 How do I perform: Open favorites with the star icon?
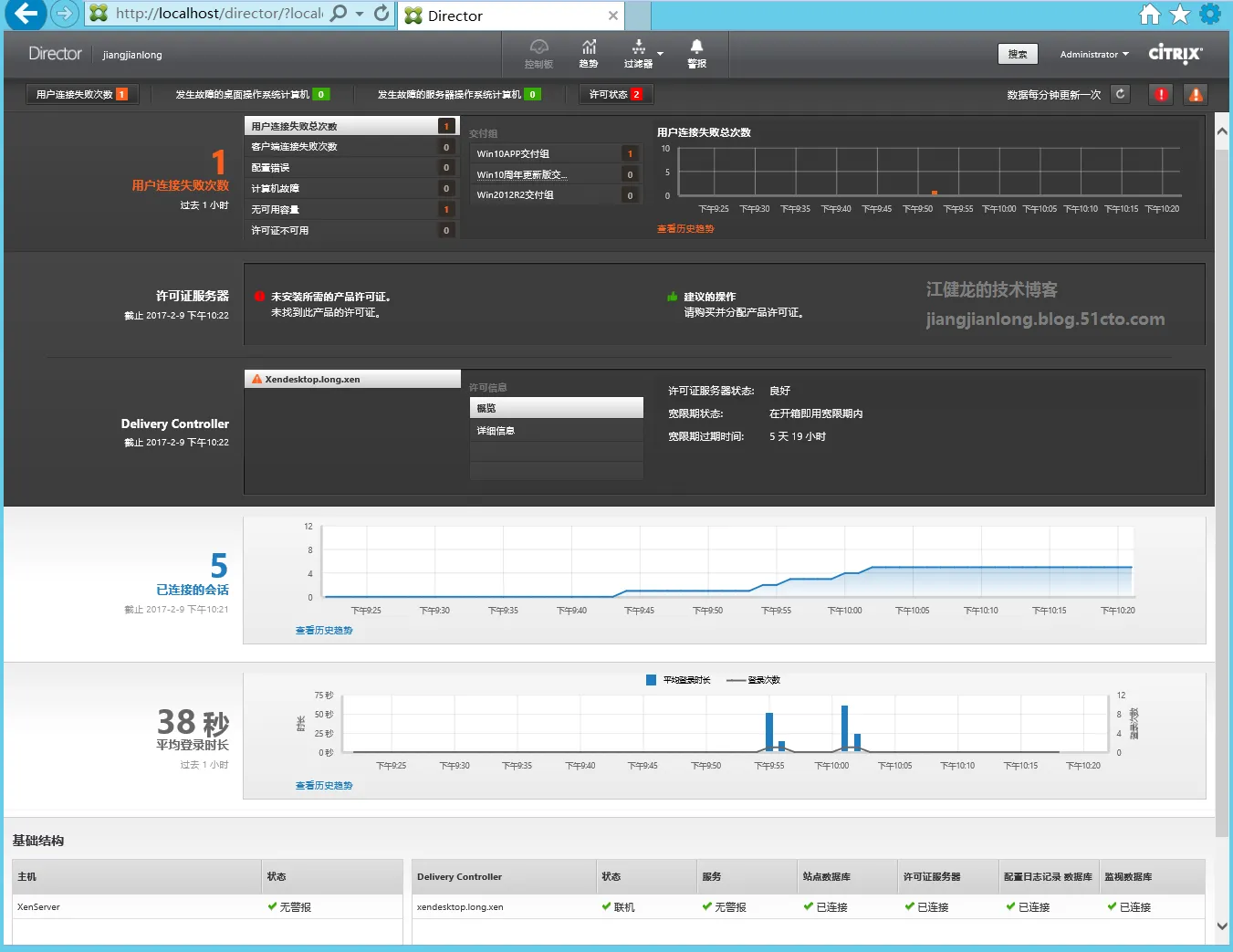(1180, 14)
